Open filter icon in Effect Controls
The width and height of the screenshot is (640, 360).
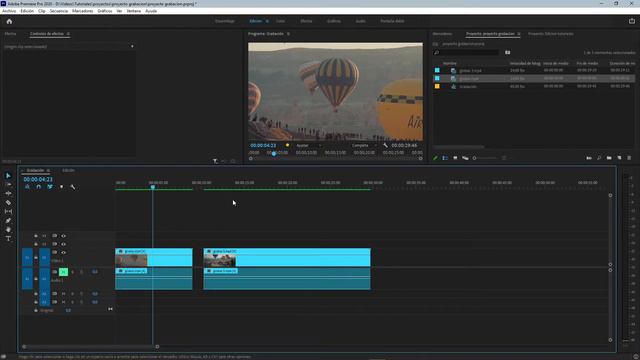[x=215, y=161]
